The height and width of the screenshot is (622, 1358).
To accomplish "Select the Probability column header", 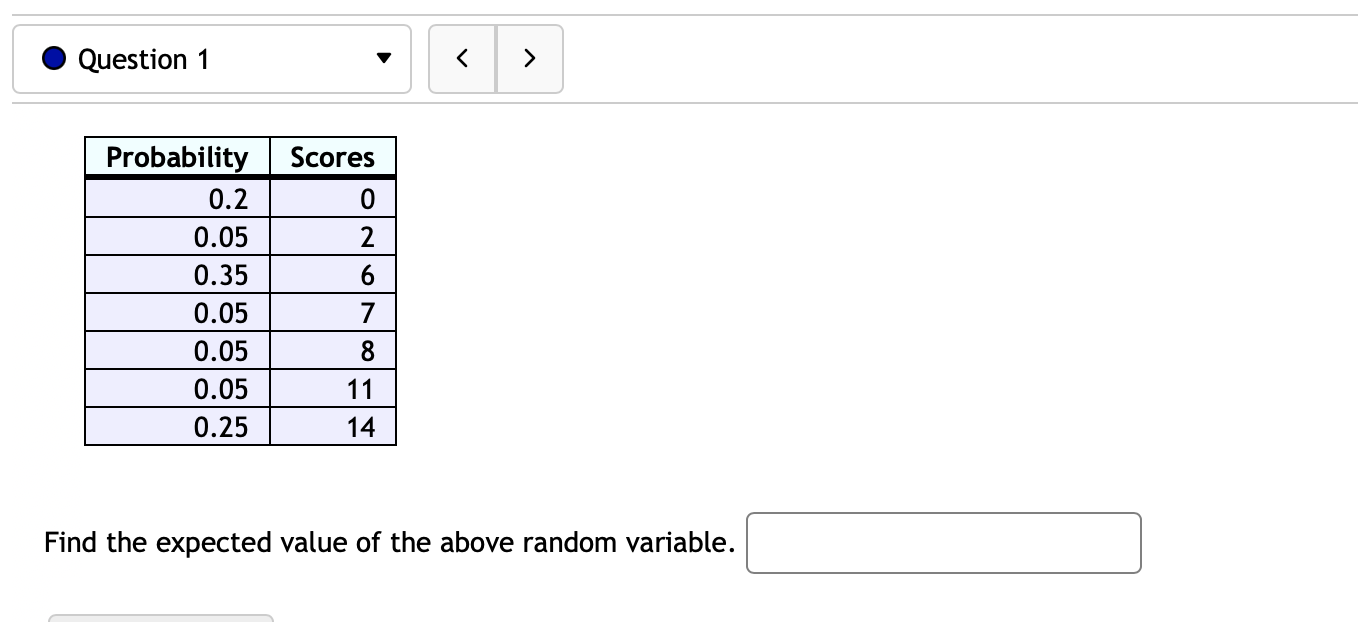I will coord(177,157).
